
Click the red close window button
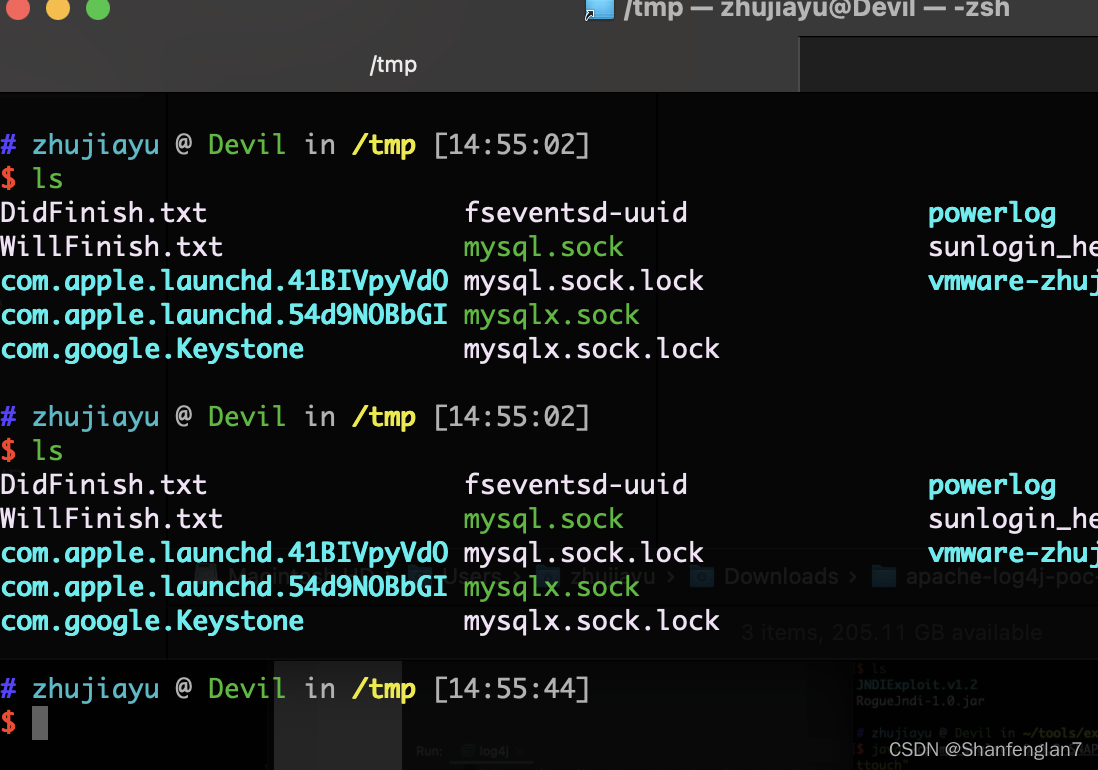click(18, 8)
